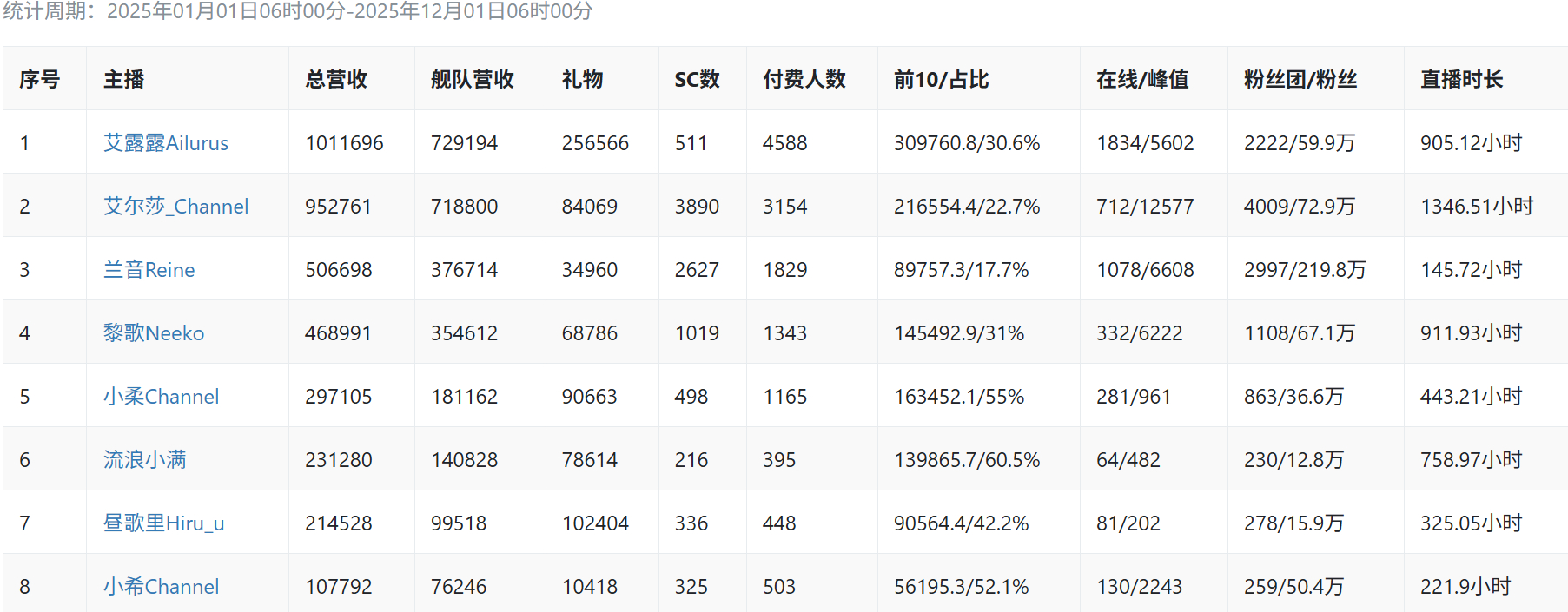Visit the 黎歌Neeko streamer page

[x=154, y=333]
